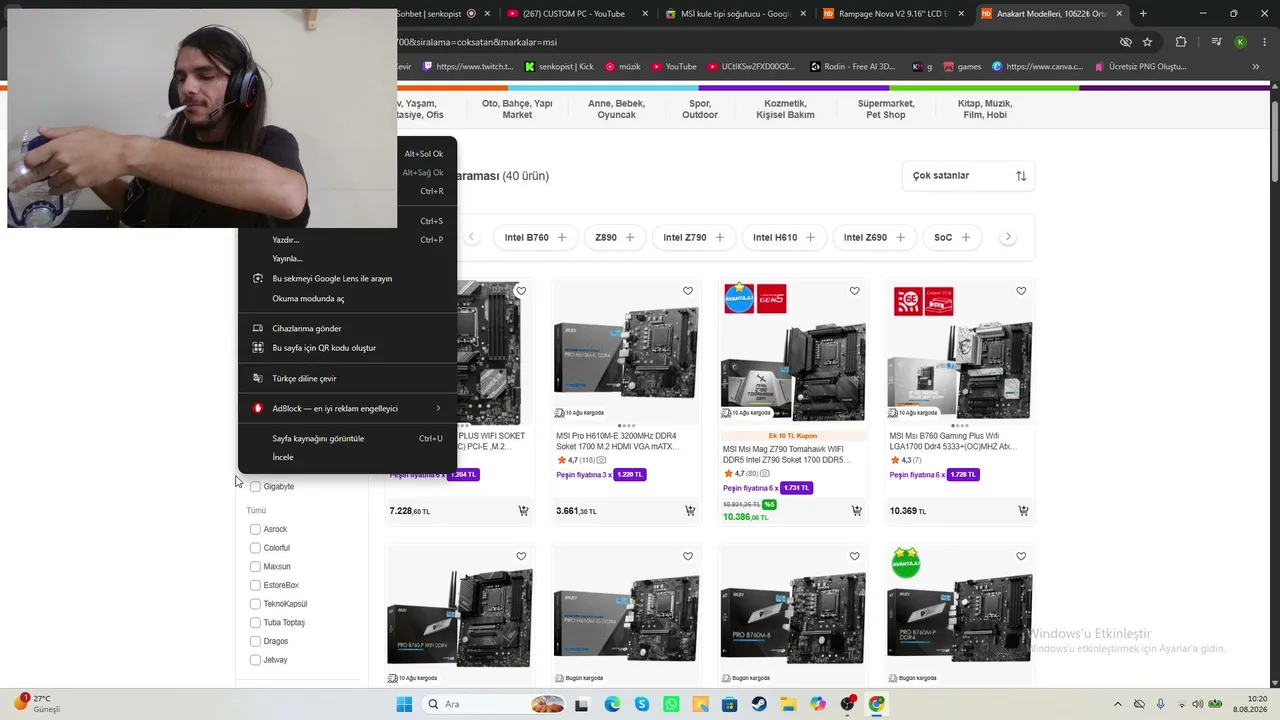Image resolution: width=1280 pixels, height=720 pixels.
Task: Choose Okuma modunda aç menu entry
Action: (347, 298)
